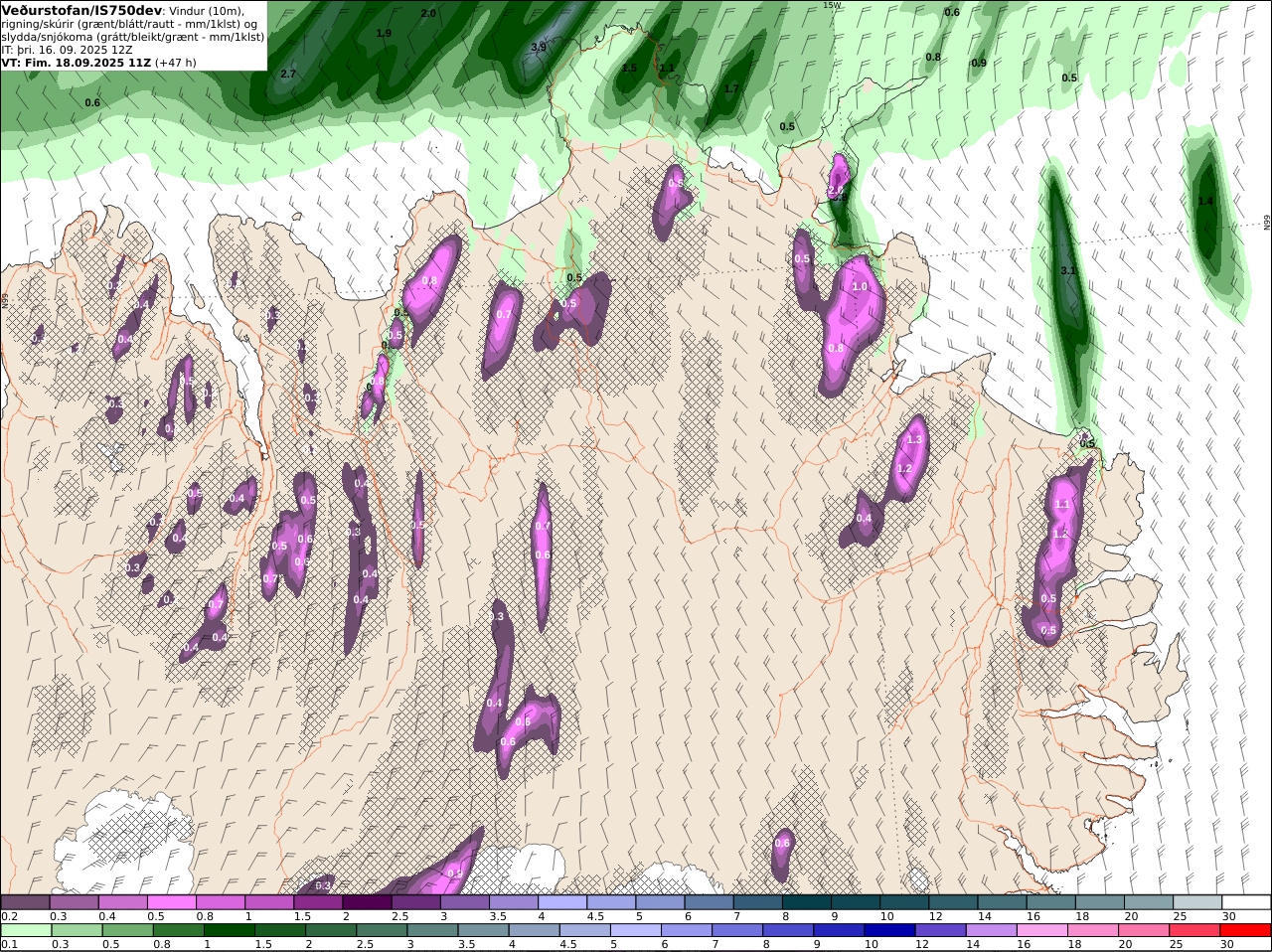Select the dark teal 9 swatch in upper scale
1272x952 pixels.
coord(856,902)
